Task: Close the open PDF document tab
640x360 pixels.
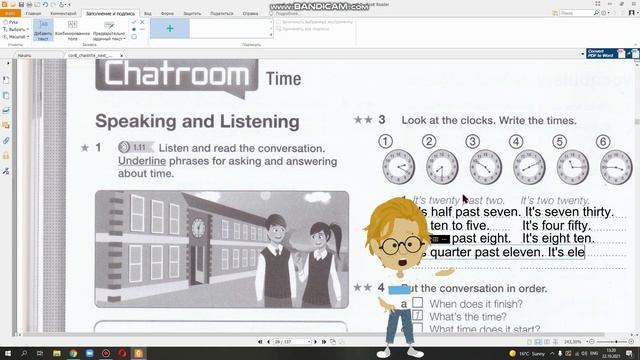Action: [122, 55]
